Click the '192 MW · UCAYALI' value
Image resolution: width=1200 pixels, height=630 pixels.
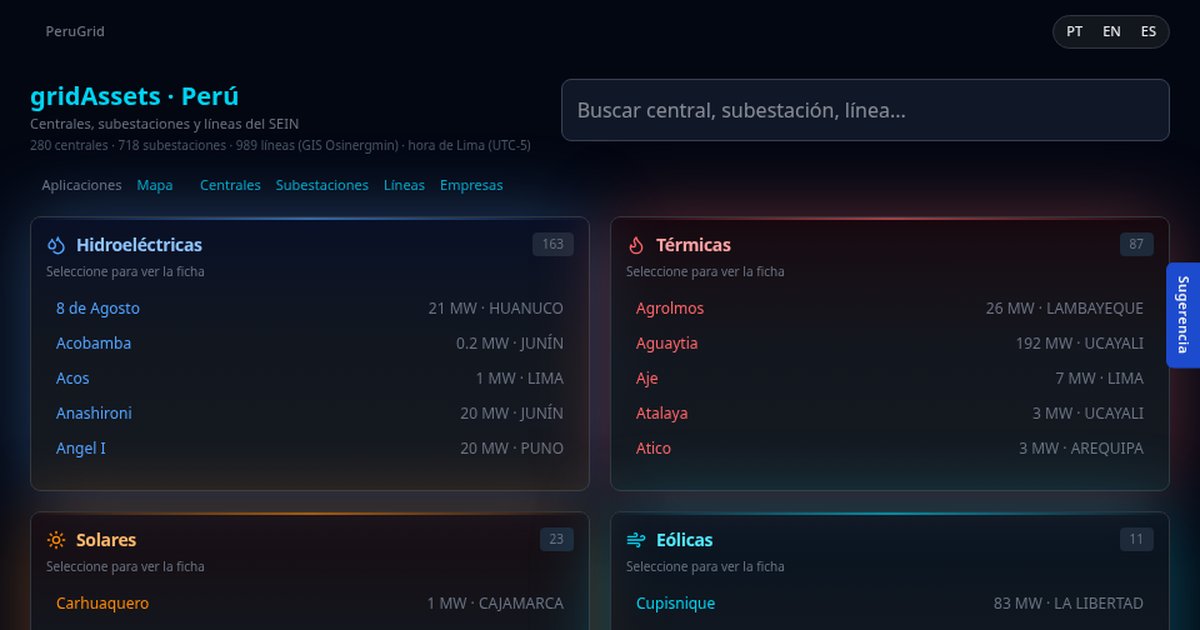click(x=1080, y=343)
